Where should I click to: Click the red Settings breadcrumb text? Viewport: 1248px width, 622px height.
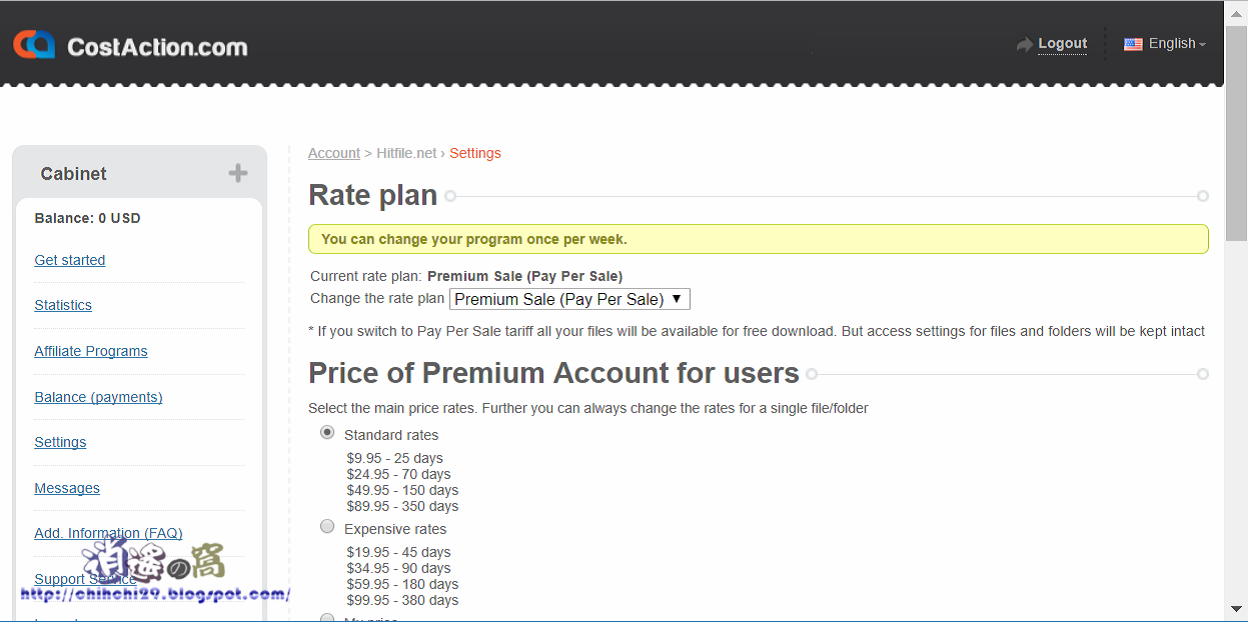(475, 153)
